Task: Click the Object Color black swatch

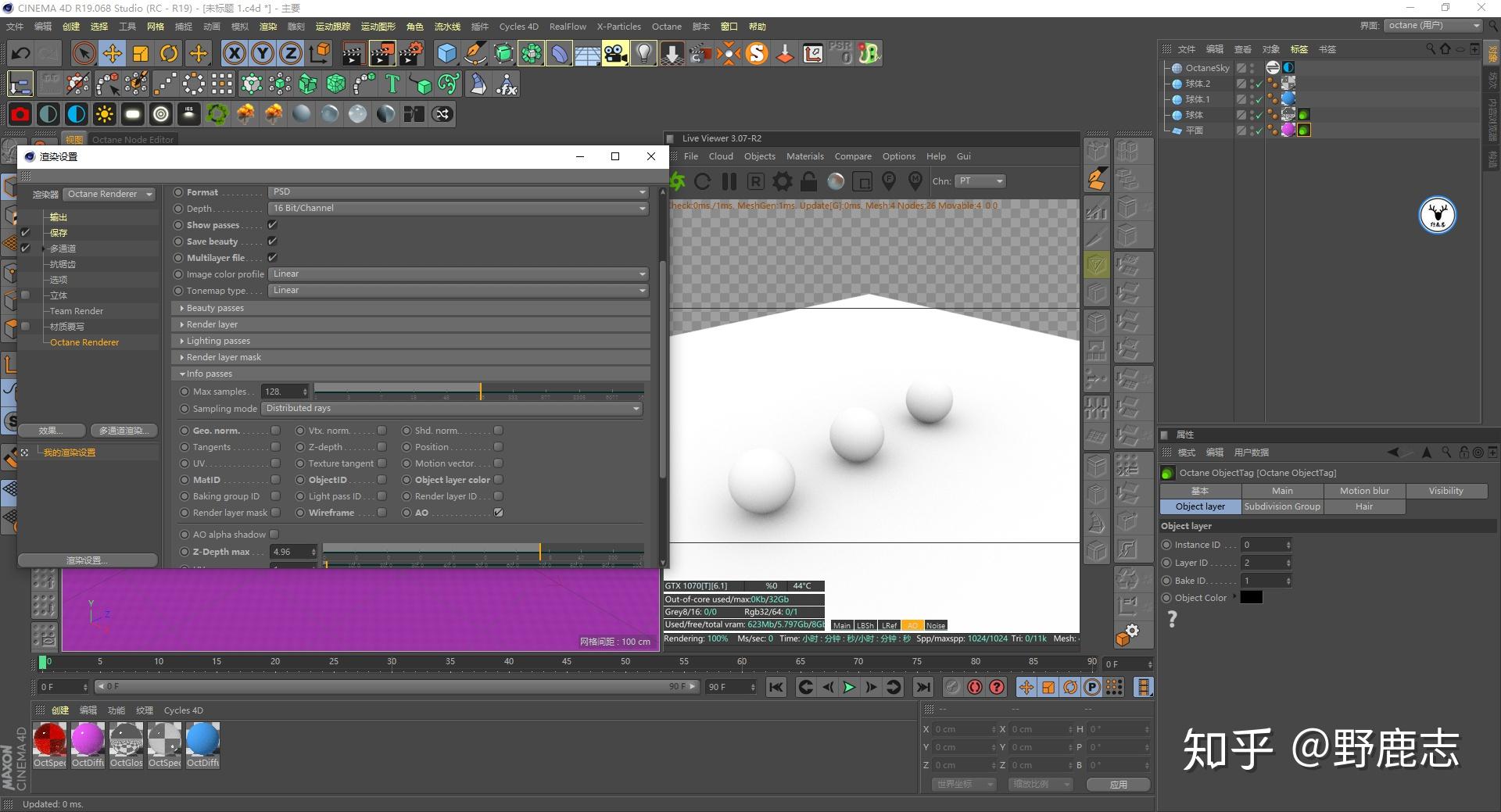Action: point(1251,598)
